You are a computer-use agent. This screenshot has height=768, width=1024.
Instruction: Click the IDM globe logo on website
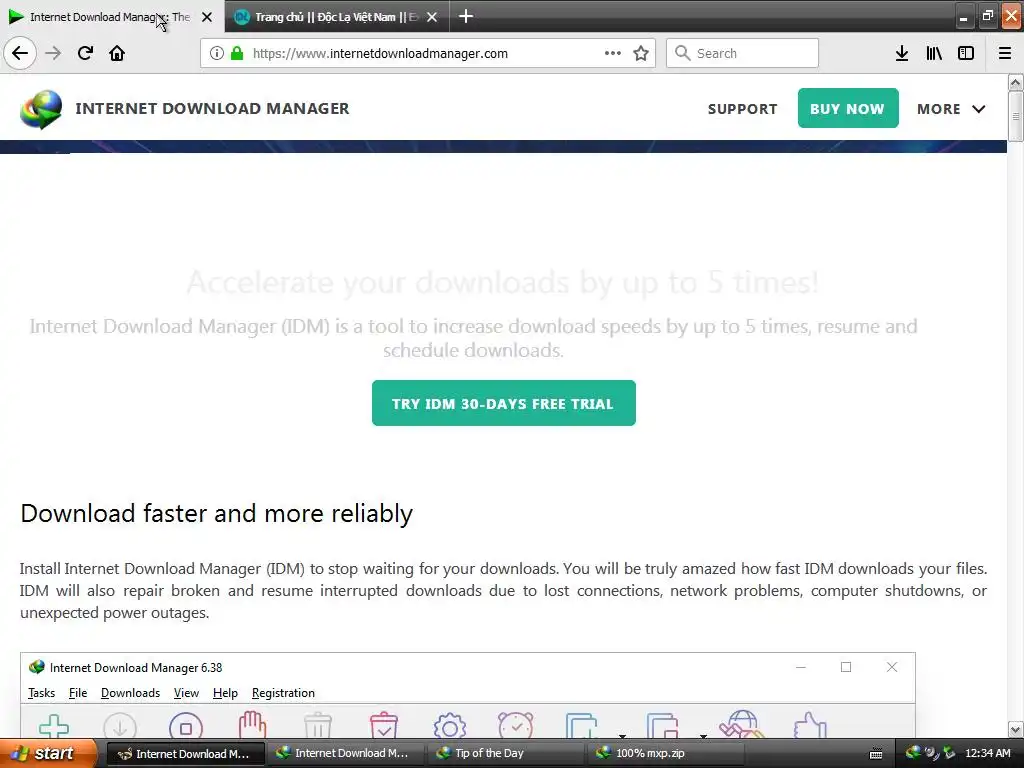pyautogui.click(x=41, y=109)
